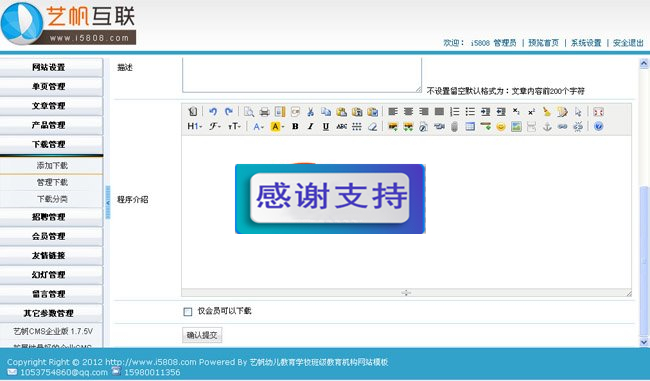Paste from Word icon
Viewport: 650px width, 381px height.
coord(372,112)
